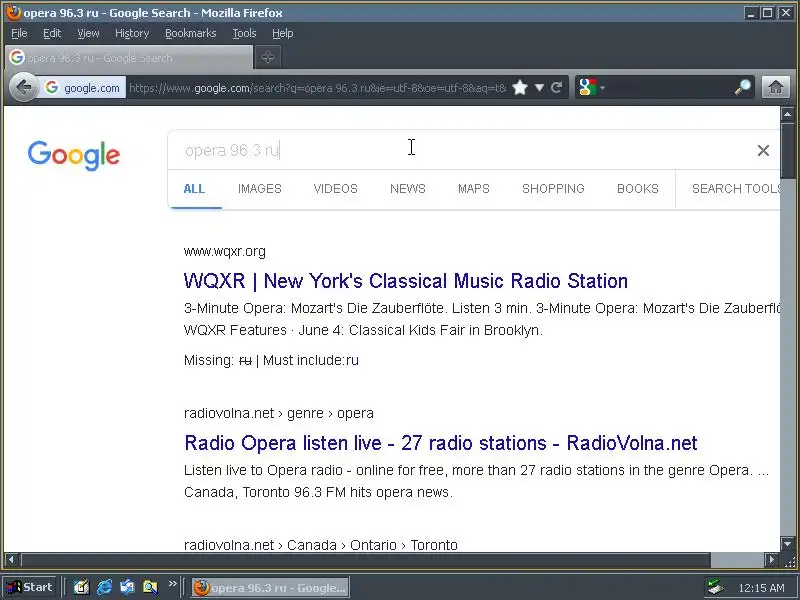
Task: Open Radio Opera listen live RadioVolna result
Action: point(441,443)
